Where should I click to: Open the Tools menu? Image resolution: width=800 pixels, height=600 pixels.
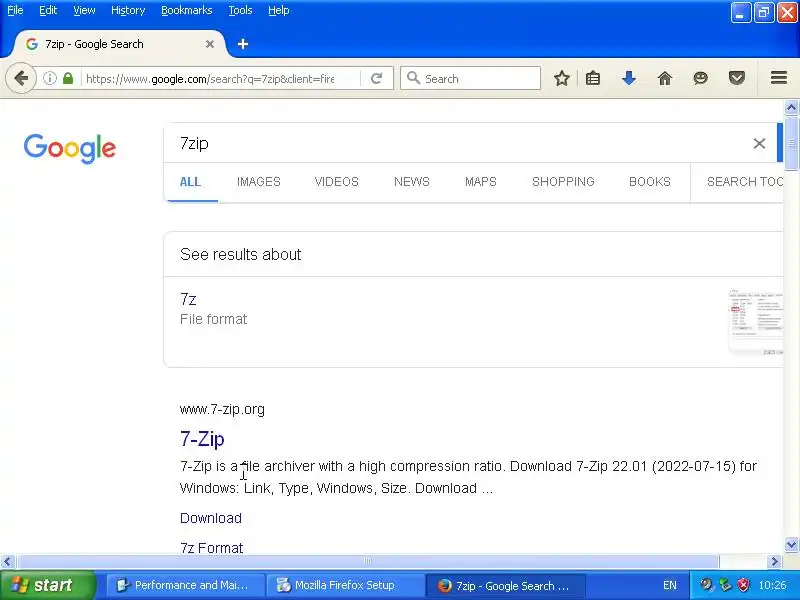click(x=240, y=10)
